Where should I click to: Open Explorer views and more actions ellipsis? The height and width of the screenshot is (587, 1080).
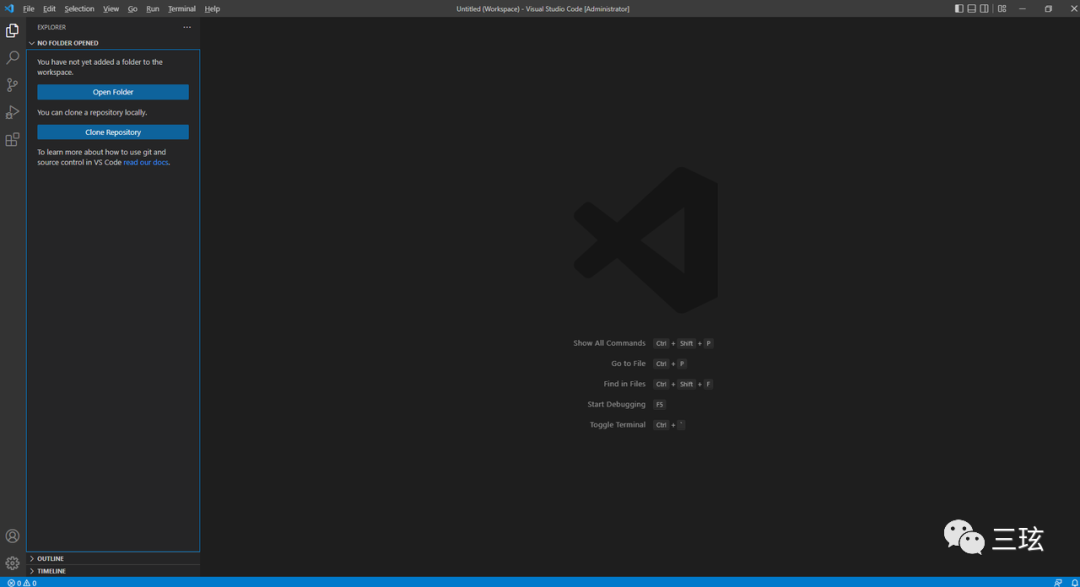coord(186,28)
